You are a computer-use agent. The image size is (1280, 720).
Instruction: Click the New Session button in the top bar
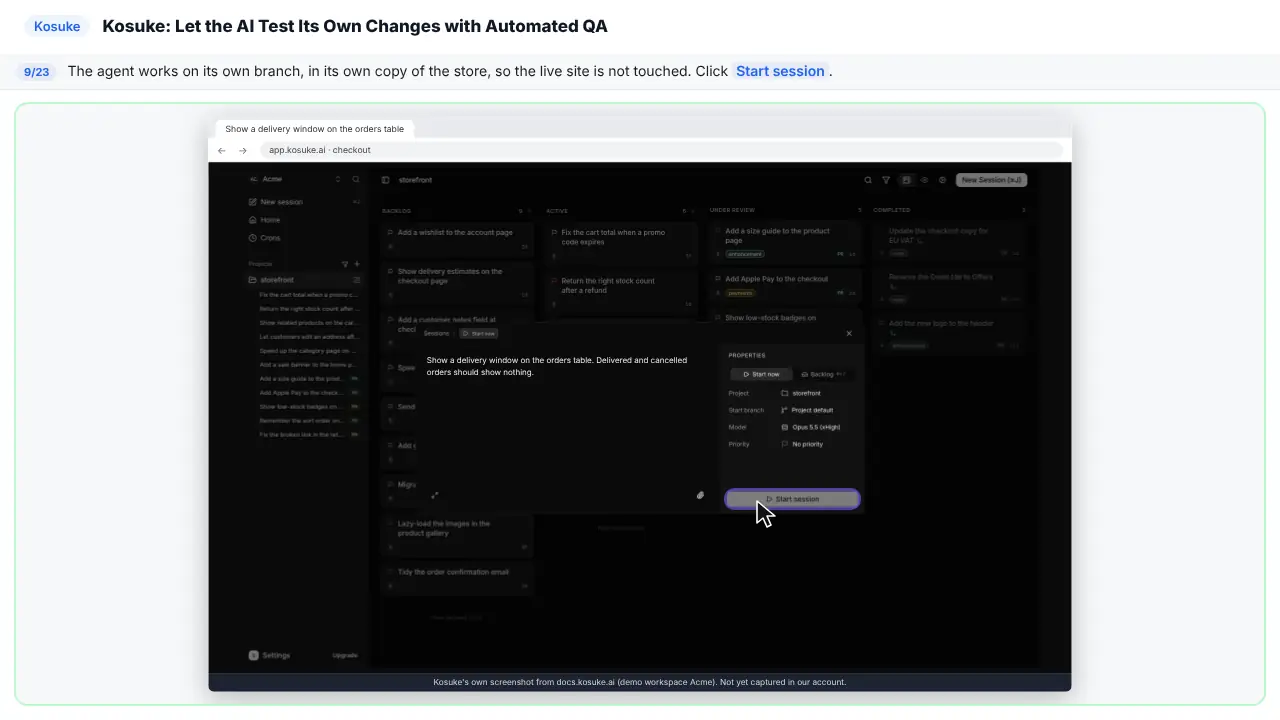[x=991, y=180]
